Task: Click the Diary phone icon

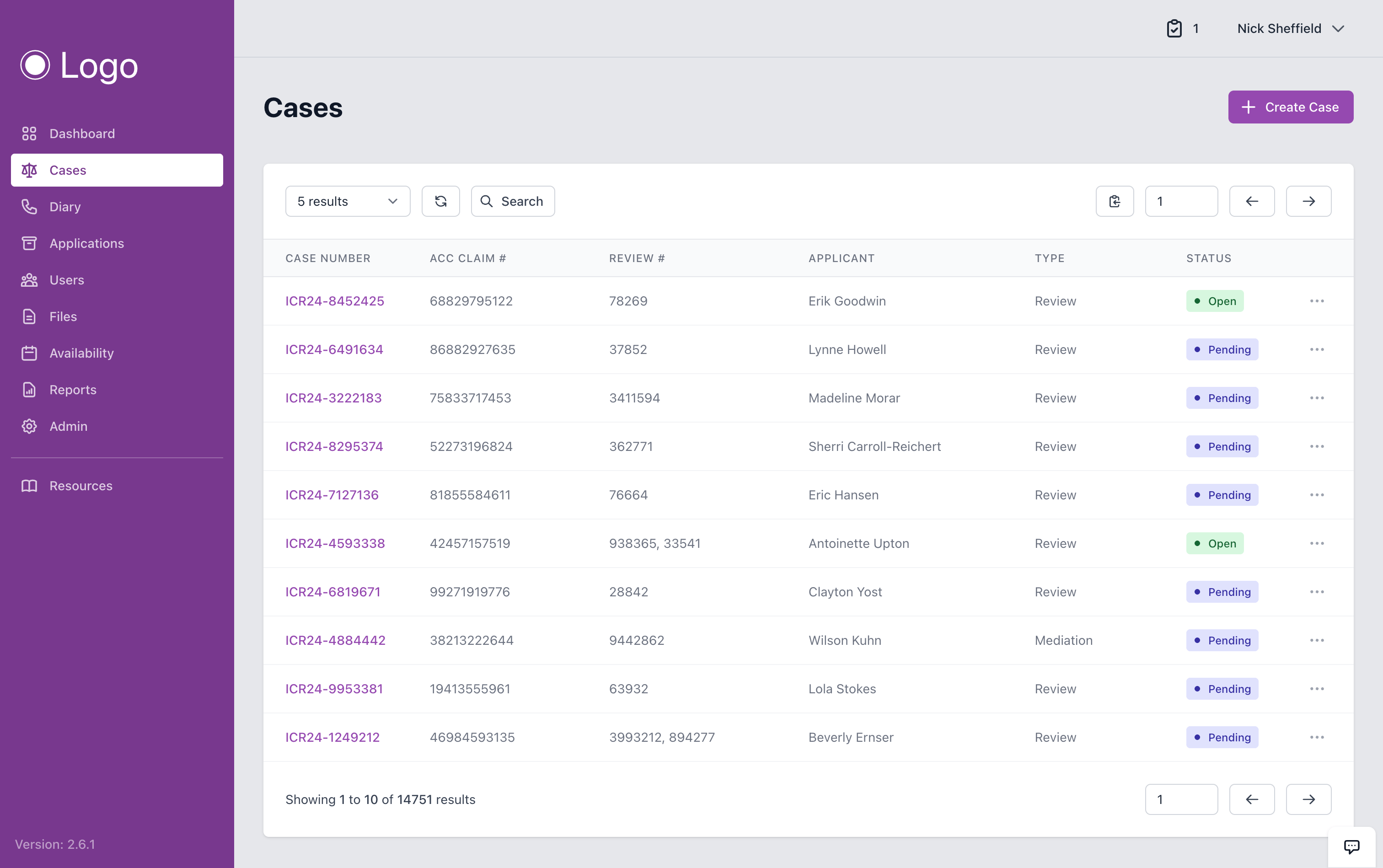Action: 29,207
